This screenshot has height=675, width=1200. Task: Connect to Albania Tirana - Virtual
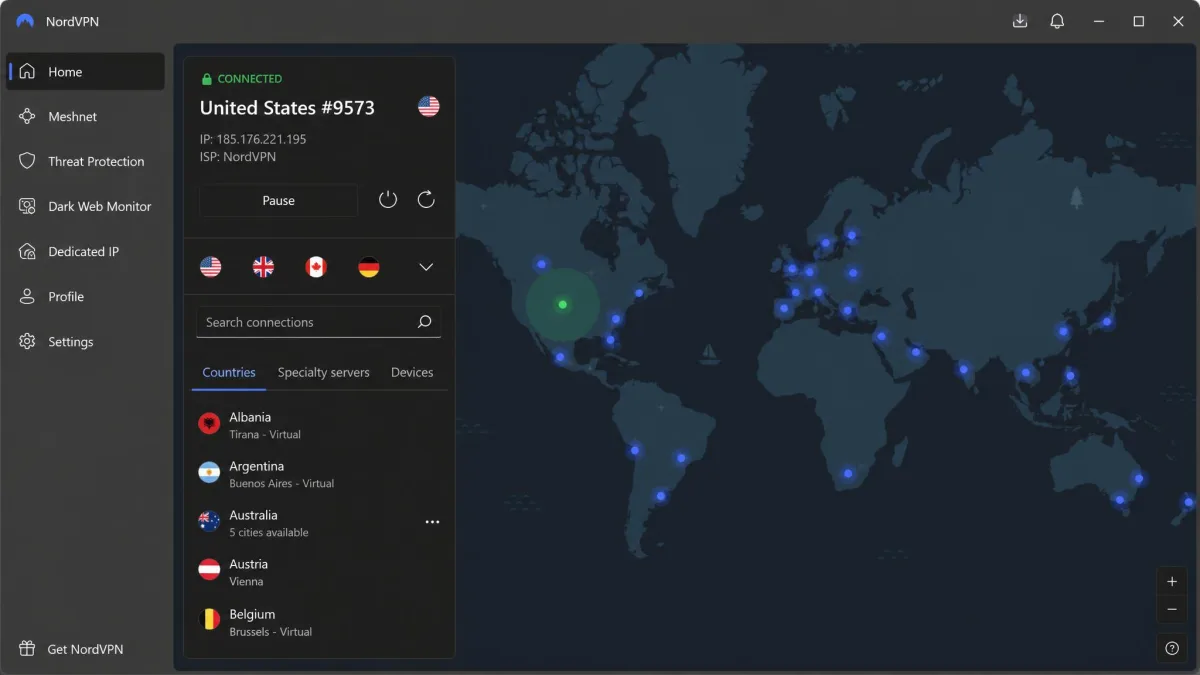pos(319,425)
